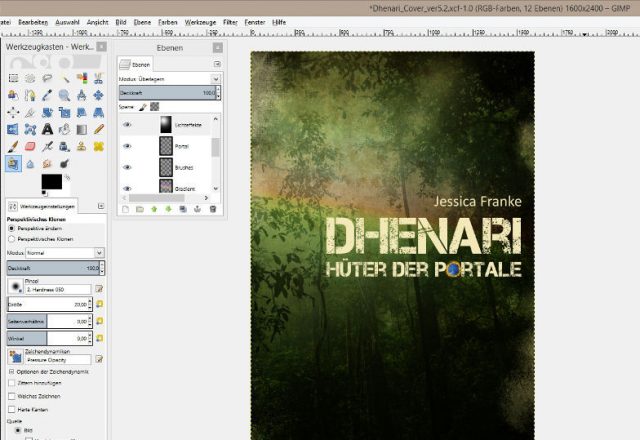Open the Filter menu

230,22
